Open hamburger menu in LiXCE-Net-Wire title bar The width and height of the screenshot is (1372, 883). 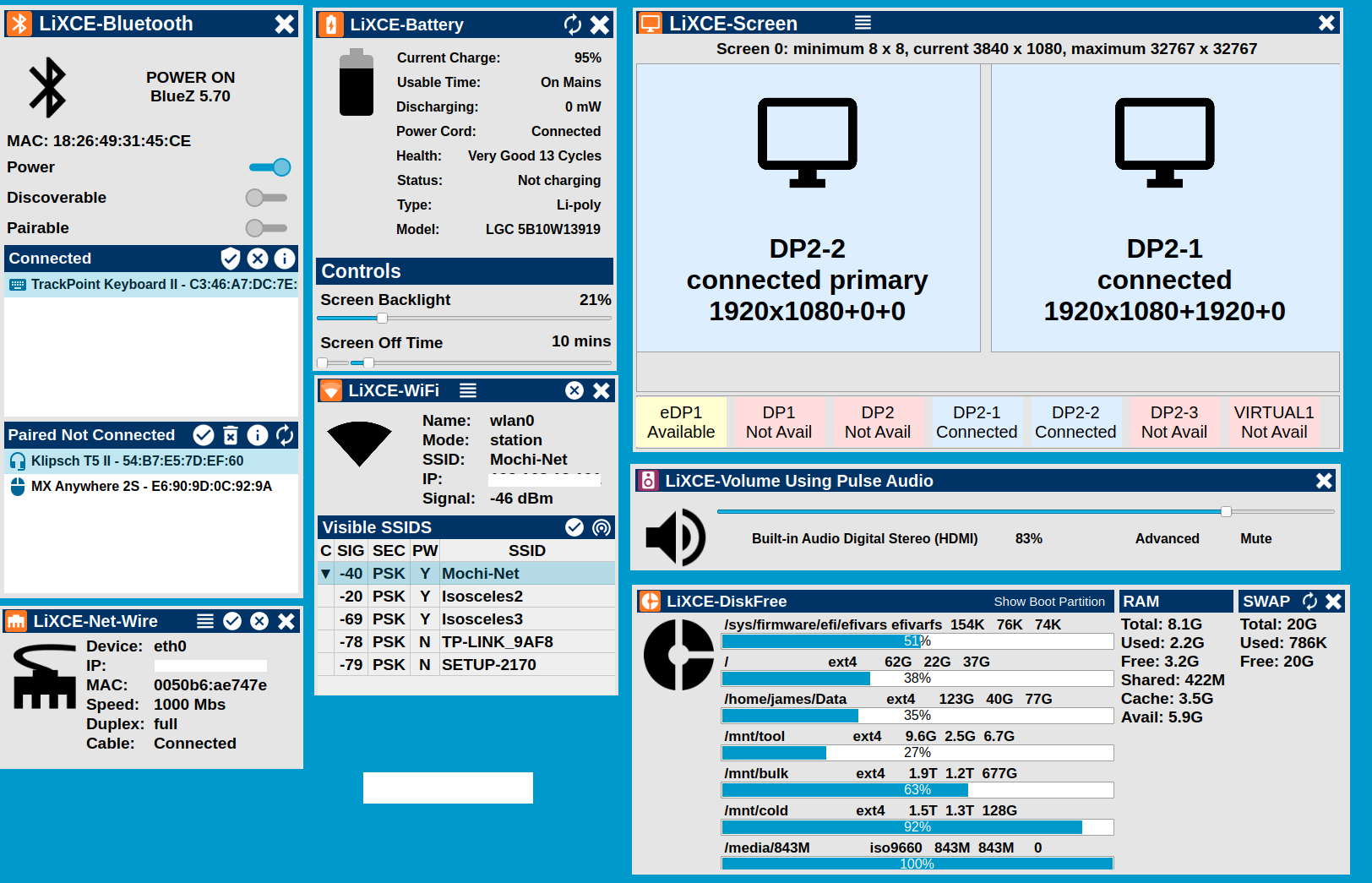tap(205, 621)
